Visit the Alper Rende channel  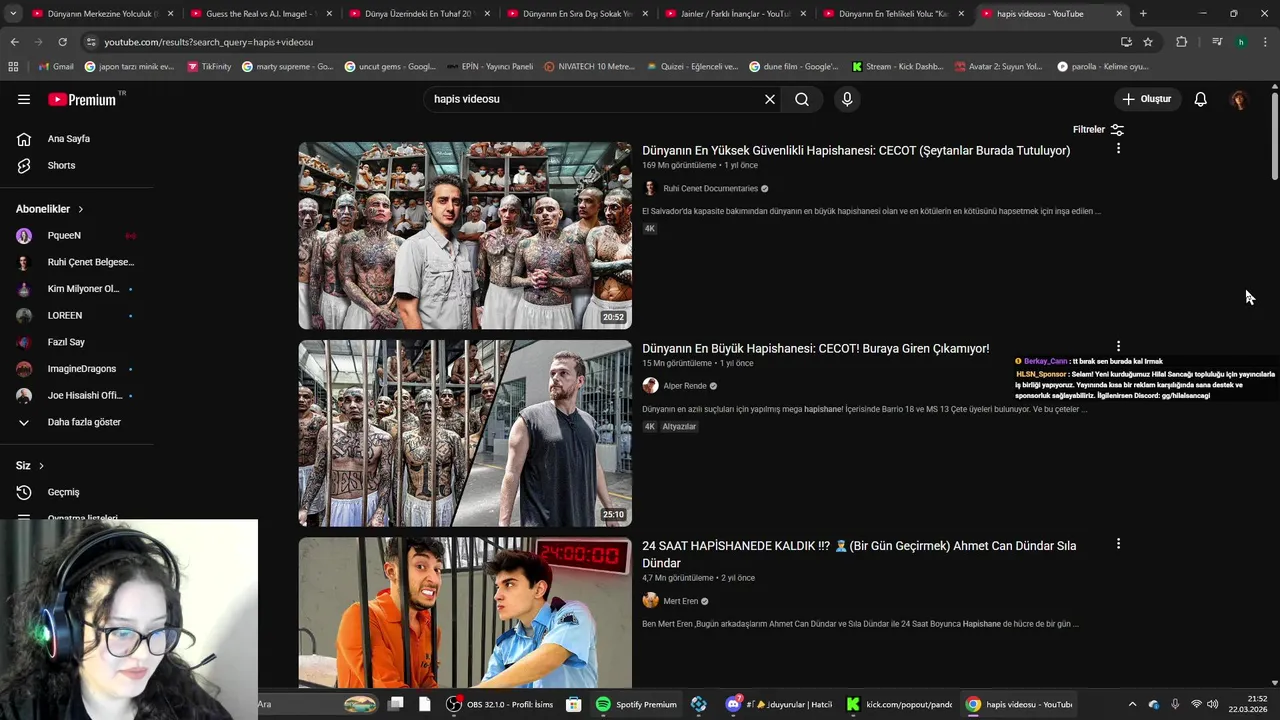pyautogui.click(x=685, y=386)
